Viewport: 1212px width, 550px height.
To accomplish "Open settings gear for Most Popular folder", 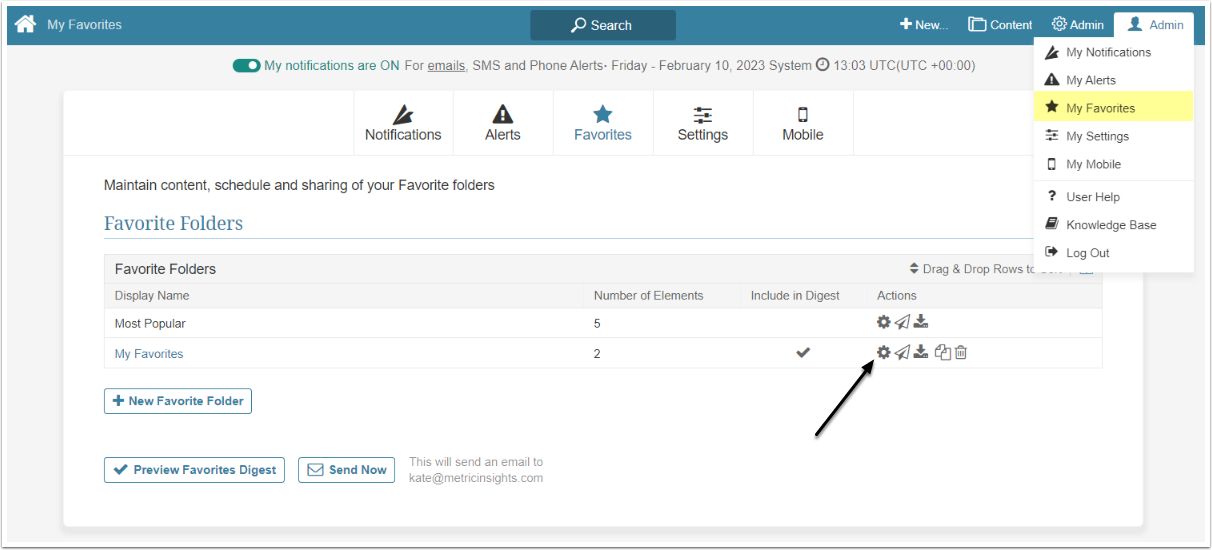I will [883, 322].
